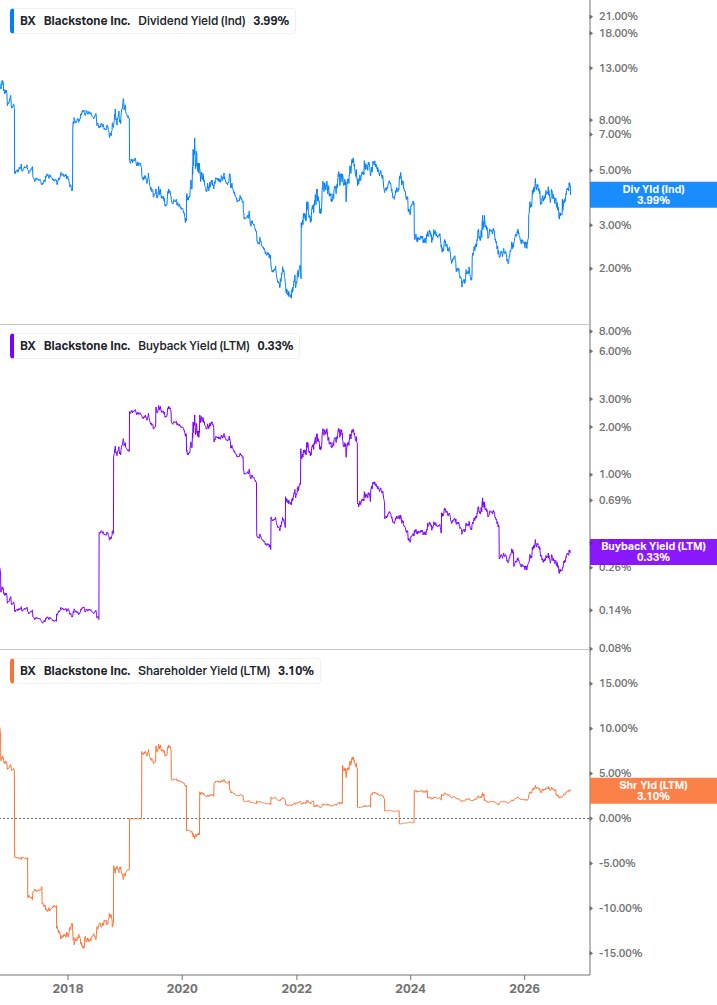Click the purple color bar beside Buyback Yield

[x=12, y=345]
